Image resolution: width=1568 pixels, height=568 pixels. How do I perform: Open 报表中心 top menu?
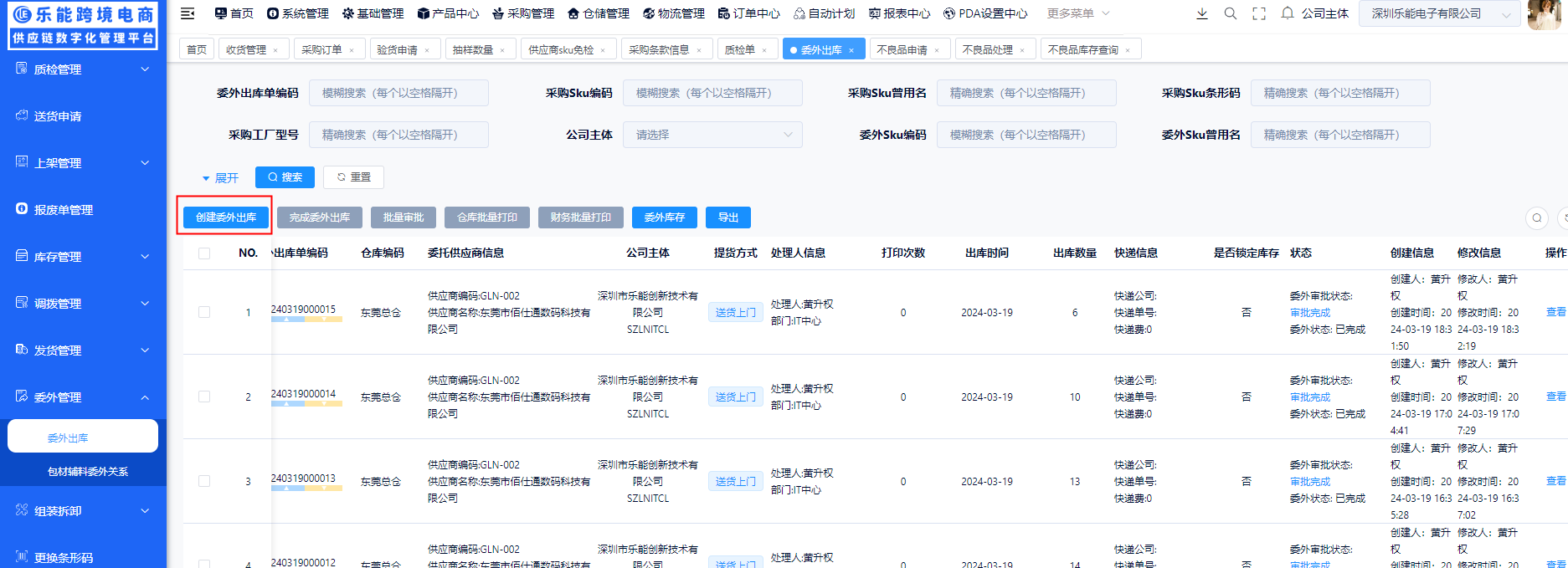(900, 13)
